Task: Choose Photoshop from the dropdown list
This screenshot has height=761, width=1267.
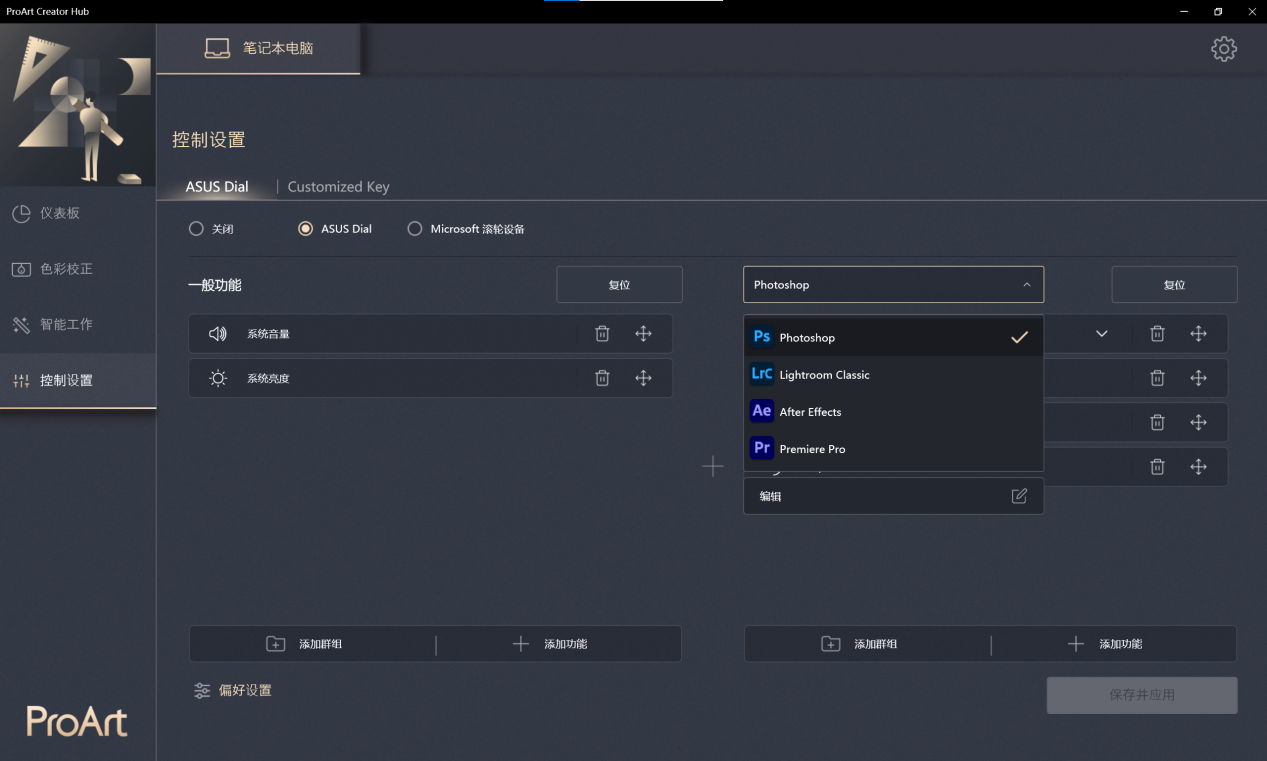Action: pos(893,338)
